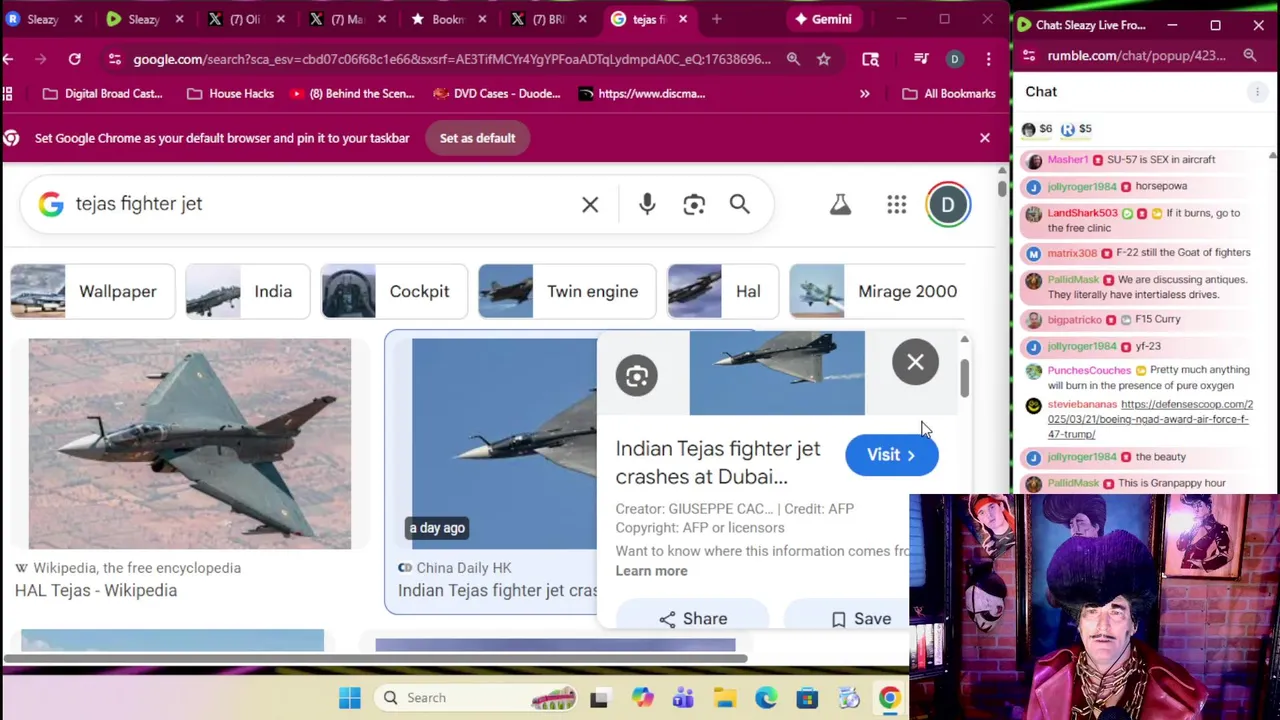Reload the Google search page
This screenshot has width=1280, height=720.
74,59
